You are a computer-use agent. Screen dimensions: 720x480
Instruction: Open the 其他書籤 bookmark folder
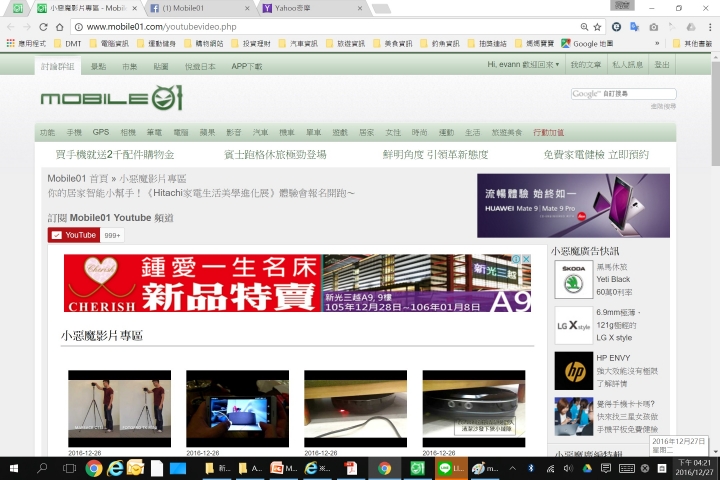[692, 44]
